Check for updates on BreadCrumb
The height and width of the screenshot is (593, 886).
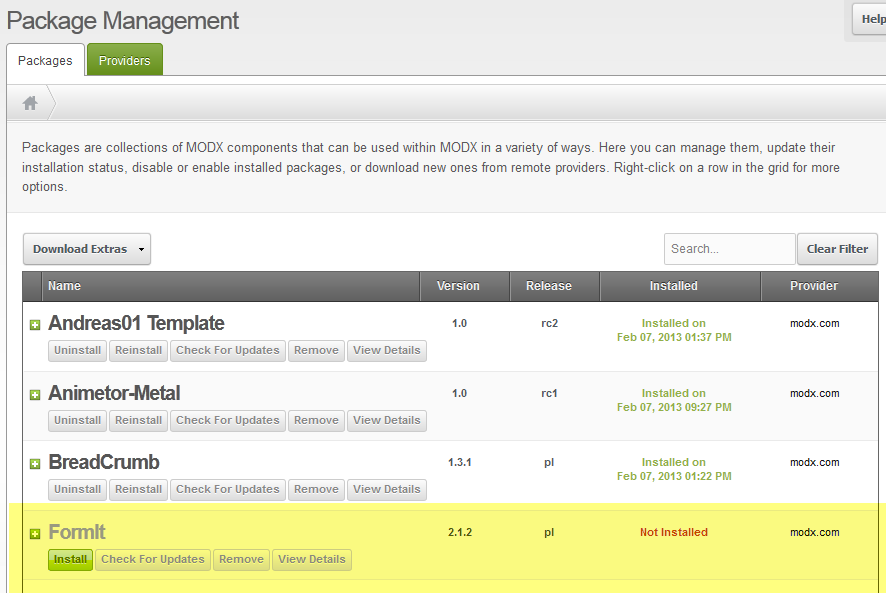click(227, 489)
